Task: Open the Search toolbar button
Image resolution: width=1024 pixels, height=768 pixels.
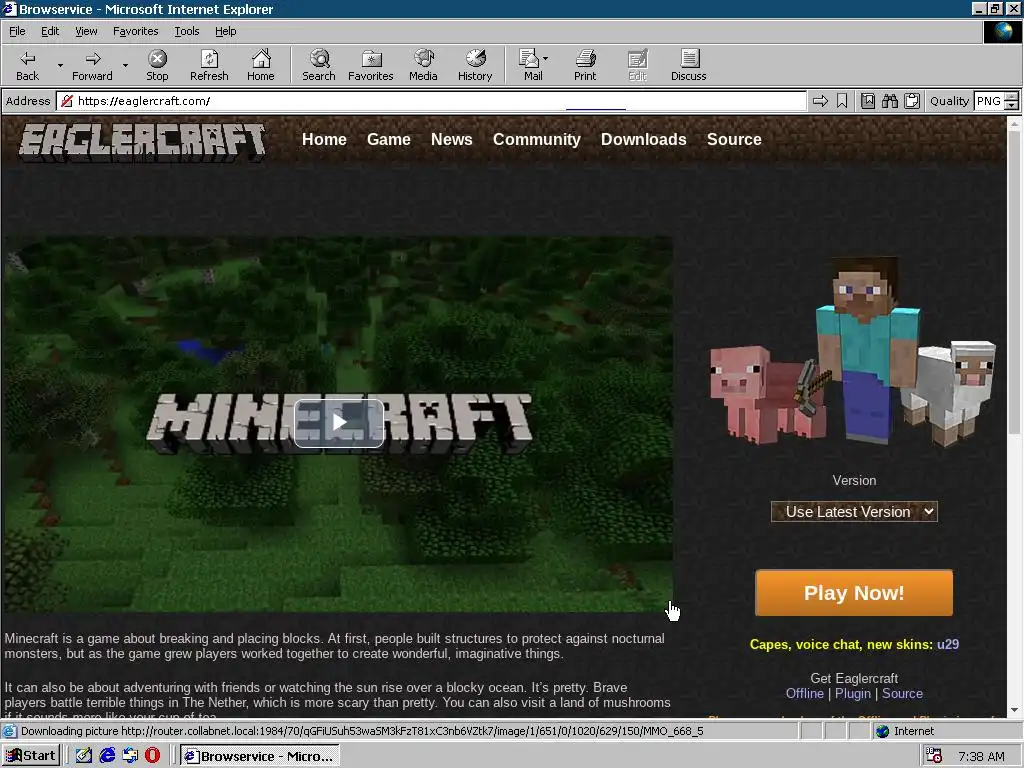Action: click(319, 65)
